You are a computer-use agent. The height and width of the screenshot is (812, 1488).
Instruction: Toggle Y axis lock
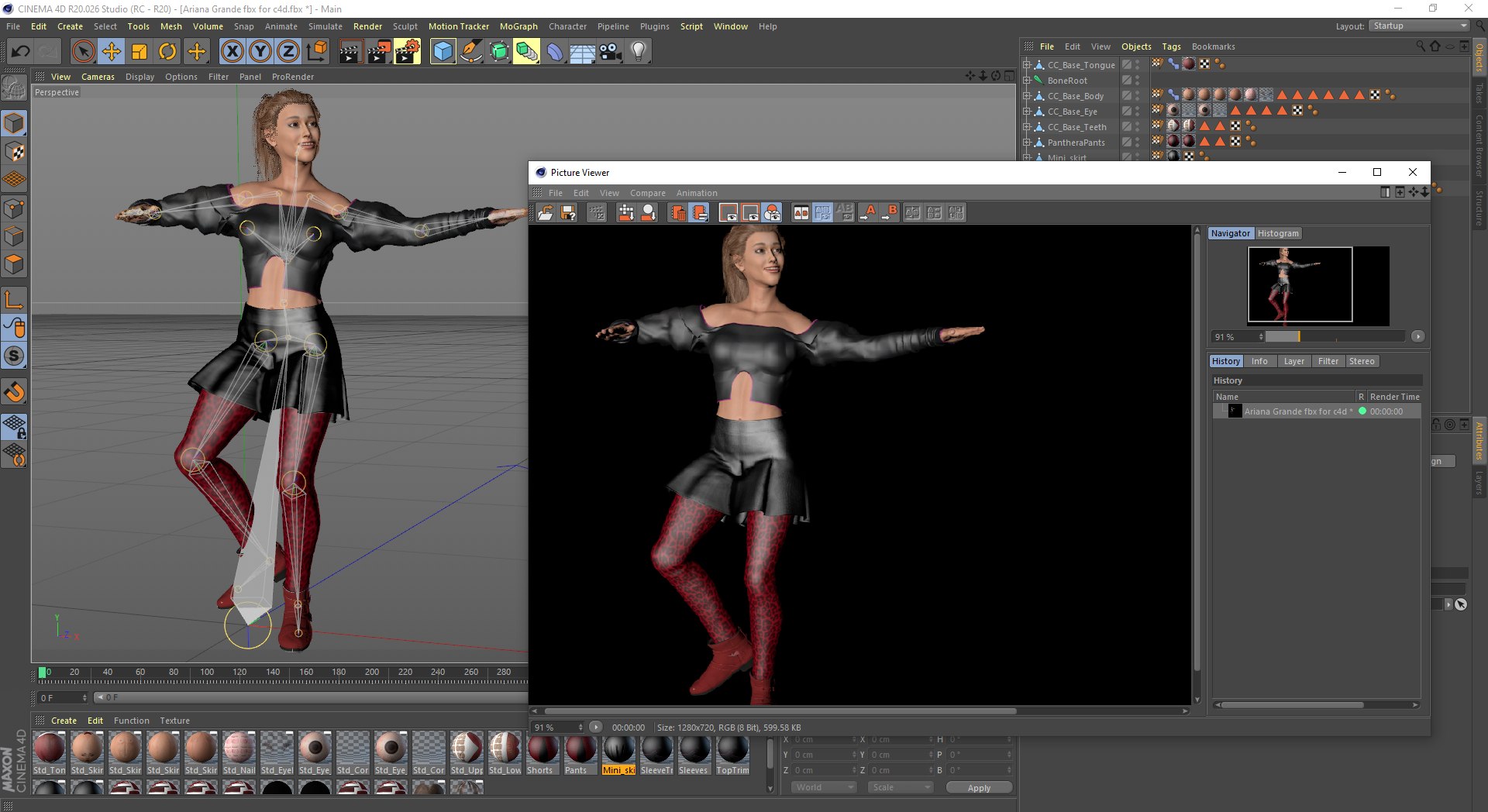coord(260,52)
